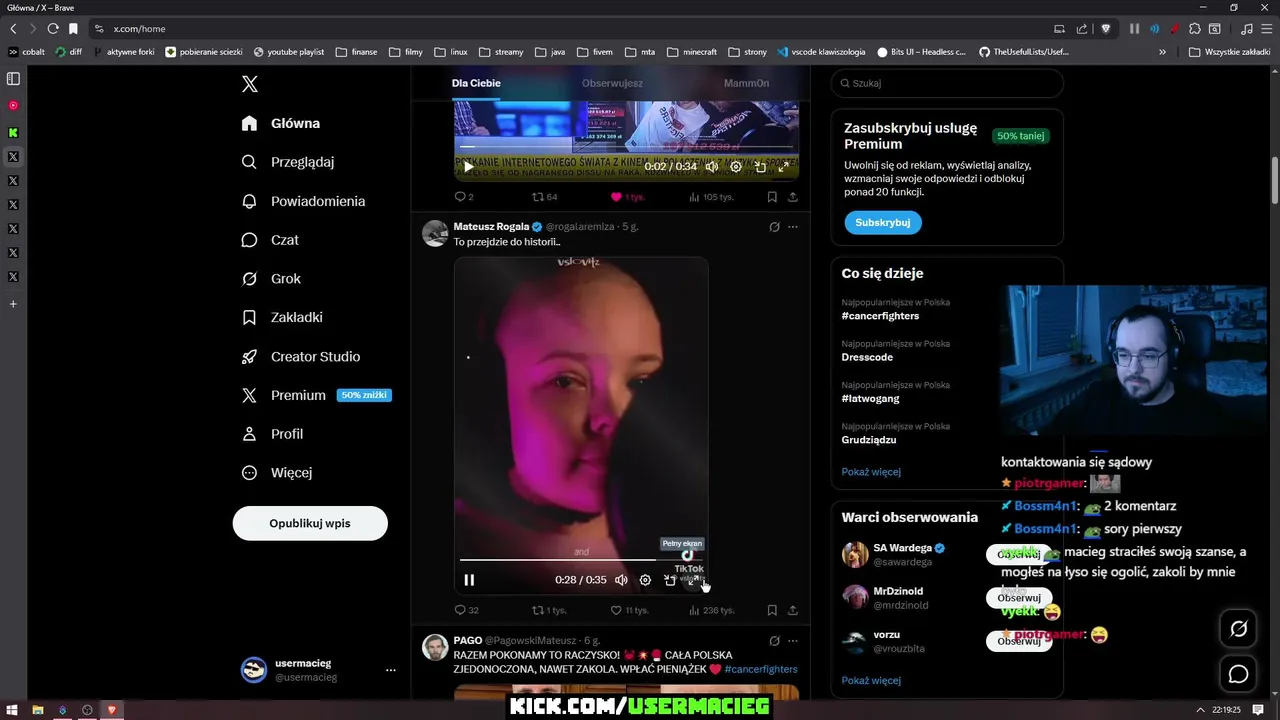The height and width of the screenshot is (720, 1280).
Task: Open the Wszystkie zakładki folder
Action: pos(1230,52)
